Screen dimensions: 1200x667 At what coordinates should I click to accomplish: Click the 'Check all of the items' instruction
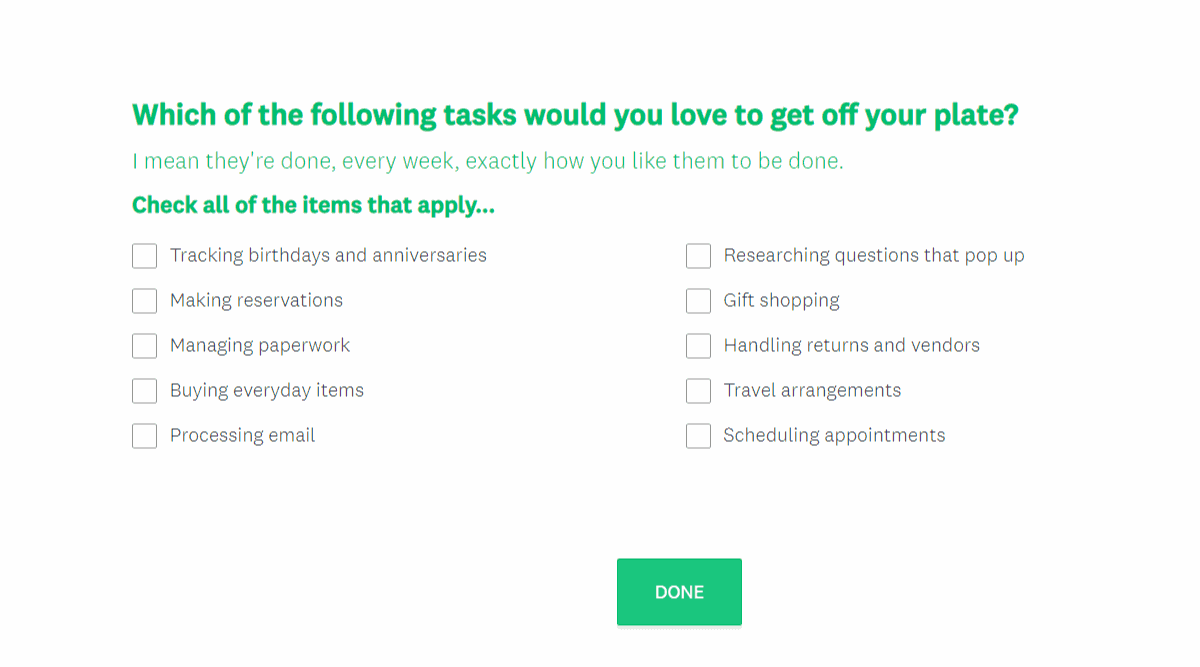tap(313, 206)
